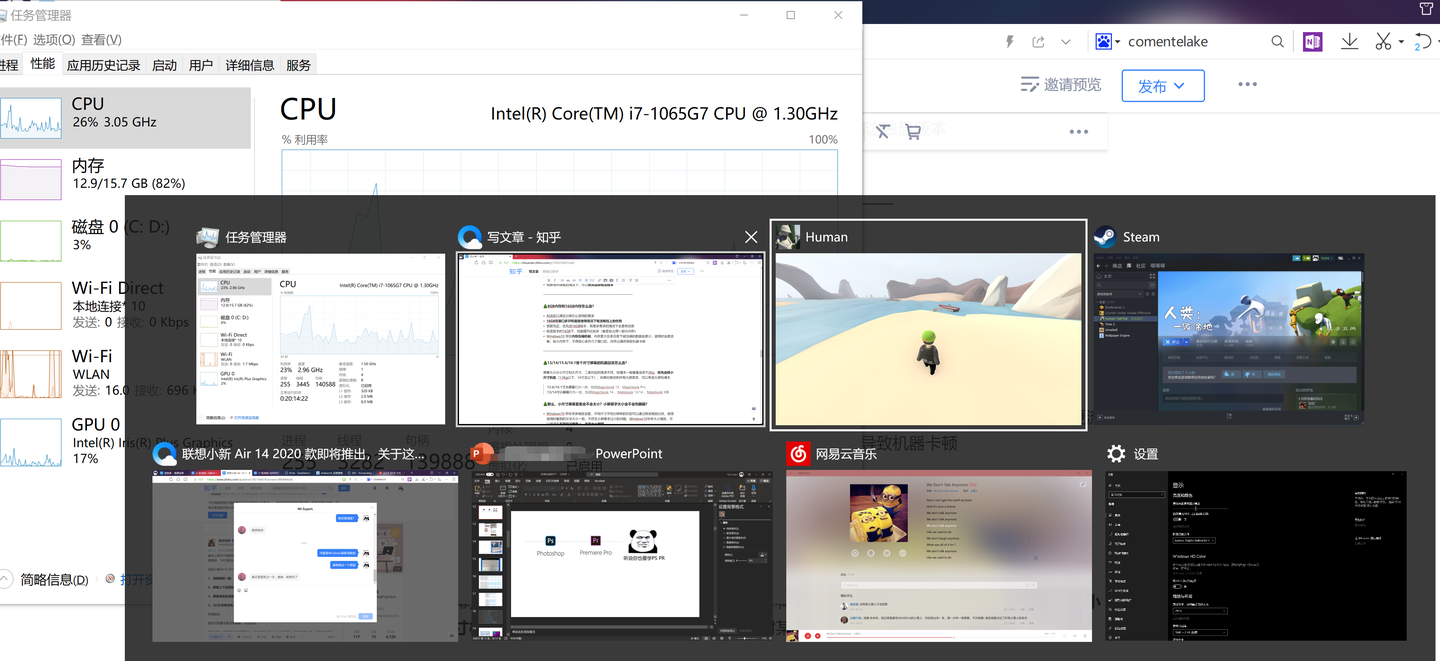Click the 任务管理器 icon in task switcher
Viewport: 1440px width, 661px height.
[208, 237]
